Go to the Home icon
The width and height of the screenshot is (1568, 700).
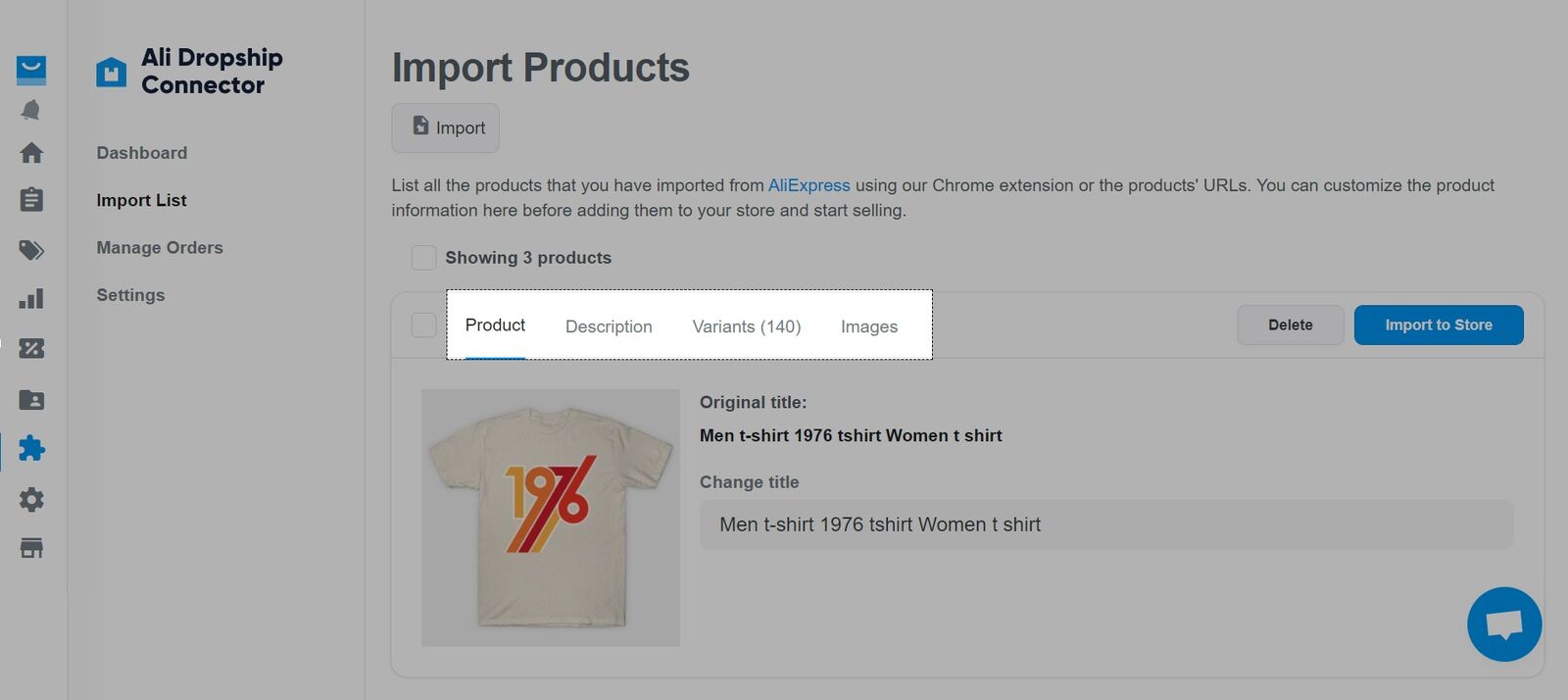(x=31, y=153)
